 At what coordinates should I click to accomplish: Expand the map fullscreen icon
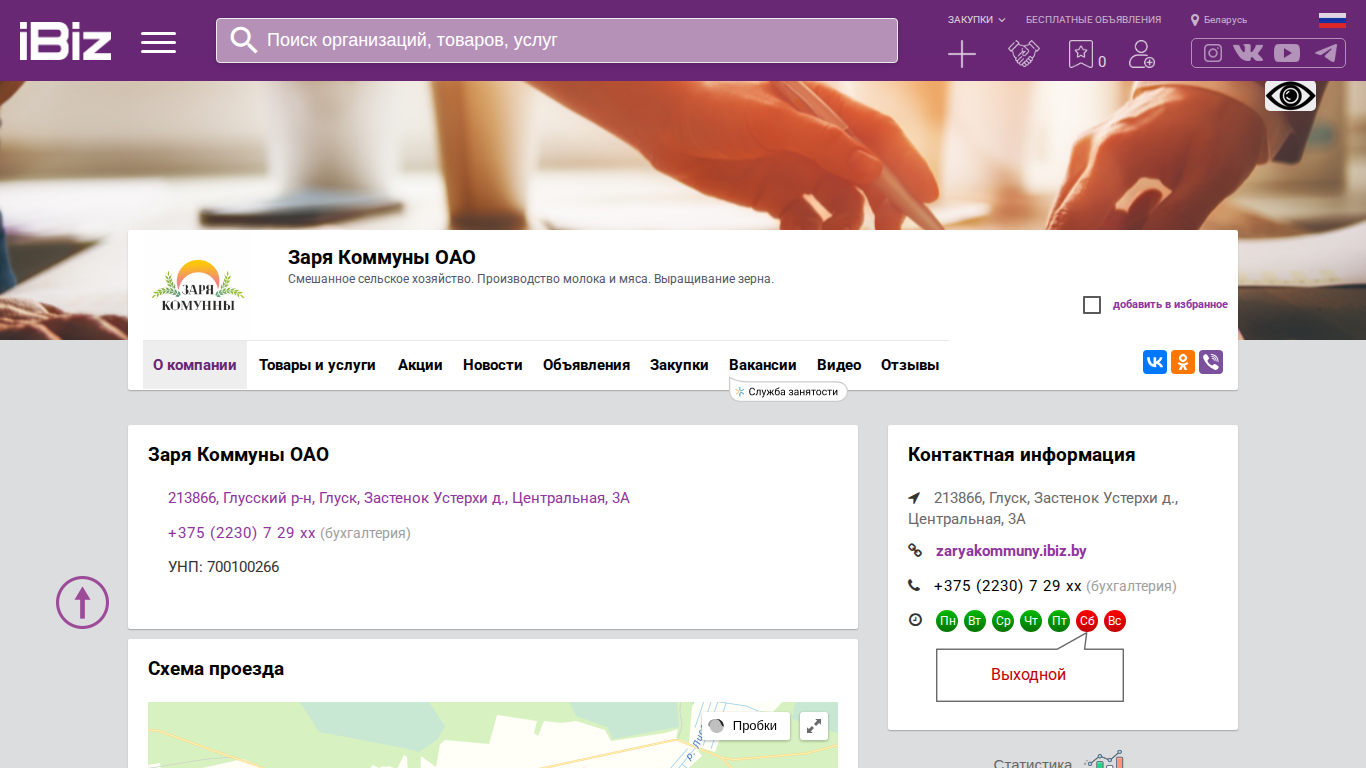815,726
